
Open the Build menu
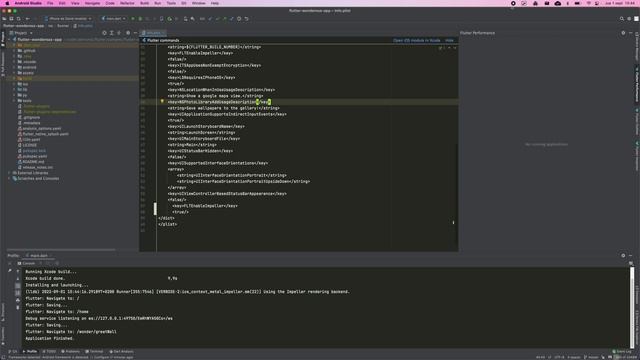tap(144, 3)
